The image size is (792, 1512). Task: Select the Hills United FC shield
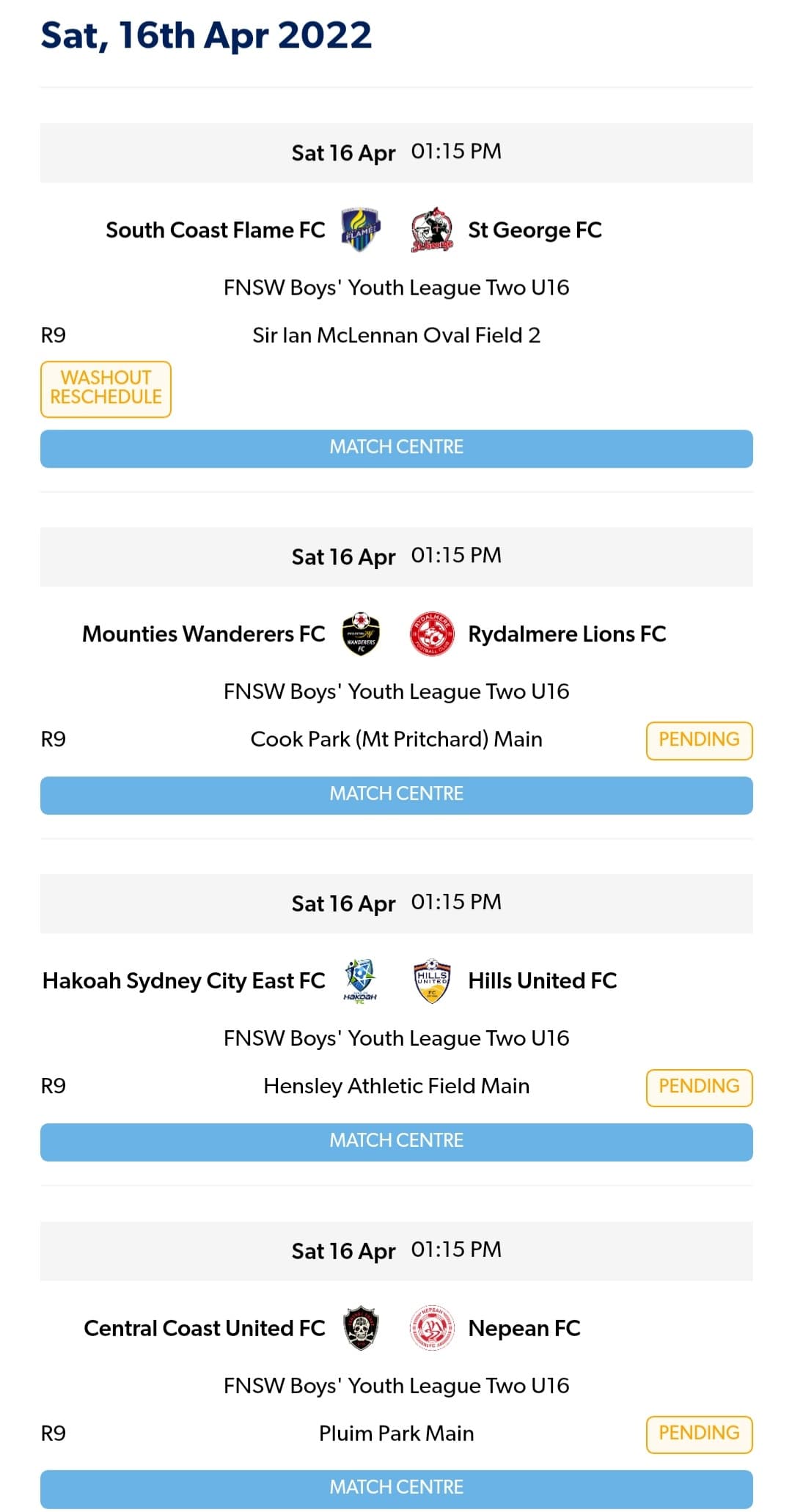click(x=431, y=980)
